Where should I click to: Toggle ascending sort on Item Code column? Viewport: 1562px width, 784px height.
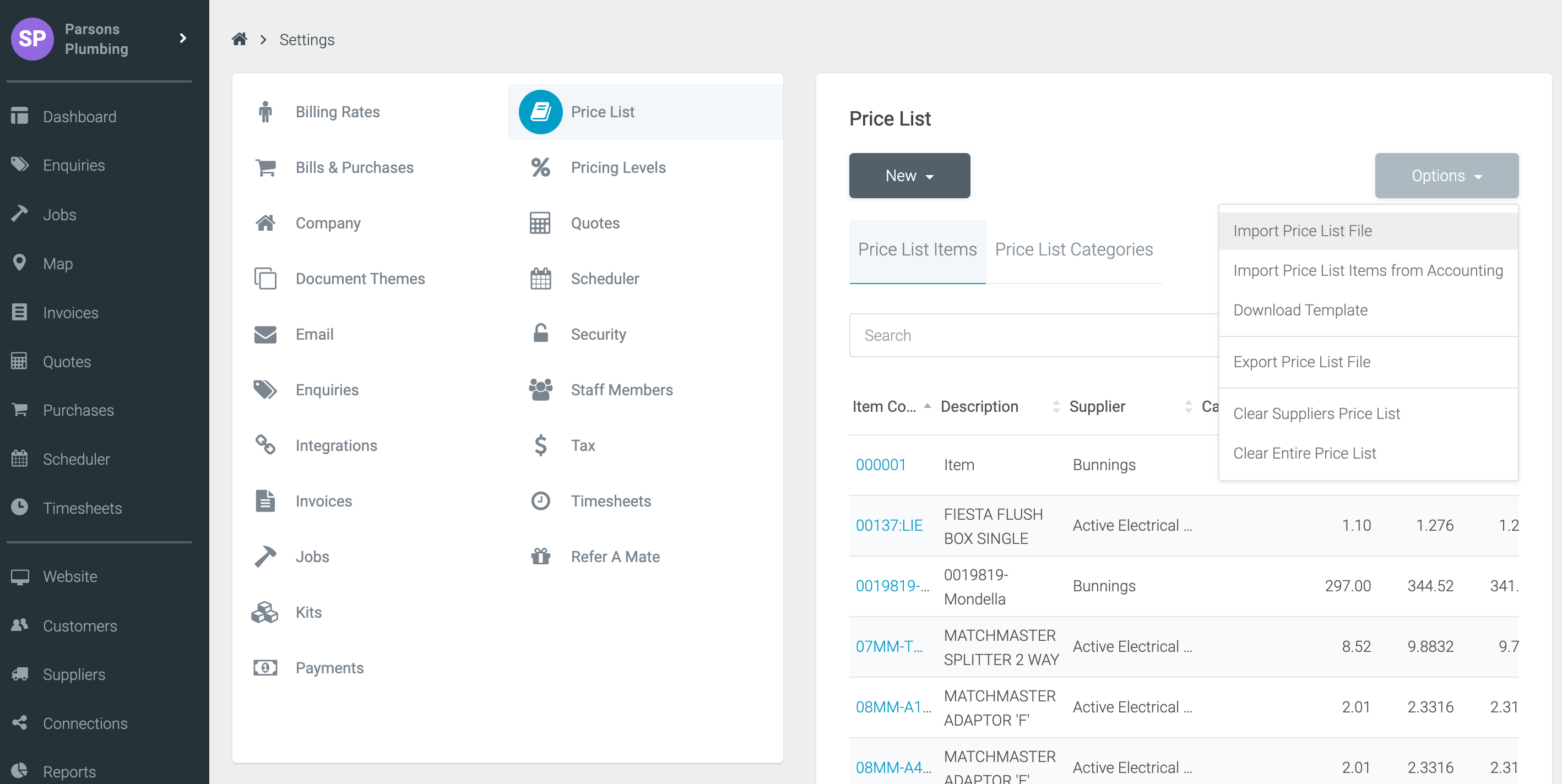coord(928,406)
